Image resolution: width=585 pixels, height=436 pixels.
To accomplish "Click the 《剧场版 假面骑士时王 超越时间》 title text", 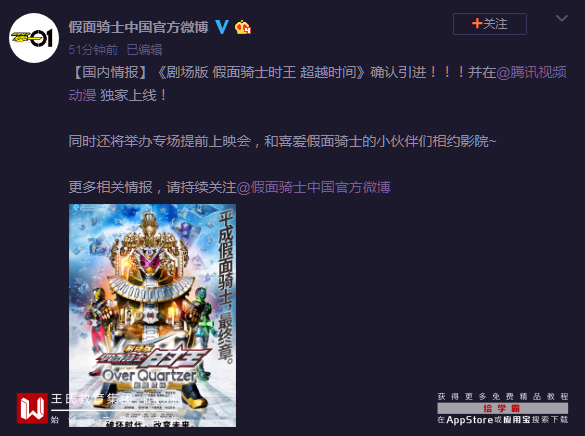I will click(x=261, y=72).
